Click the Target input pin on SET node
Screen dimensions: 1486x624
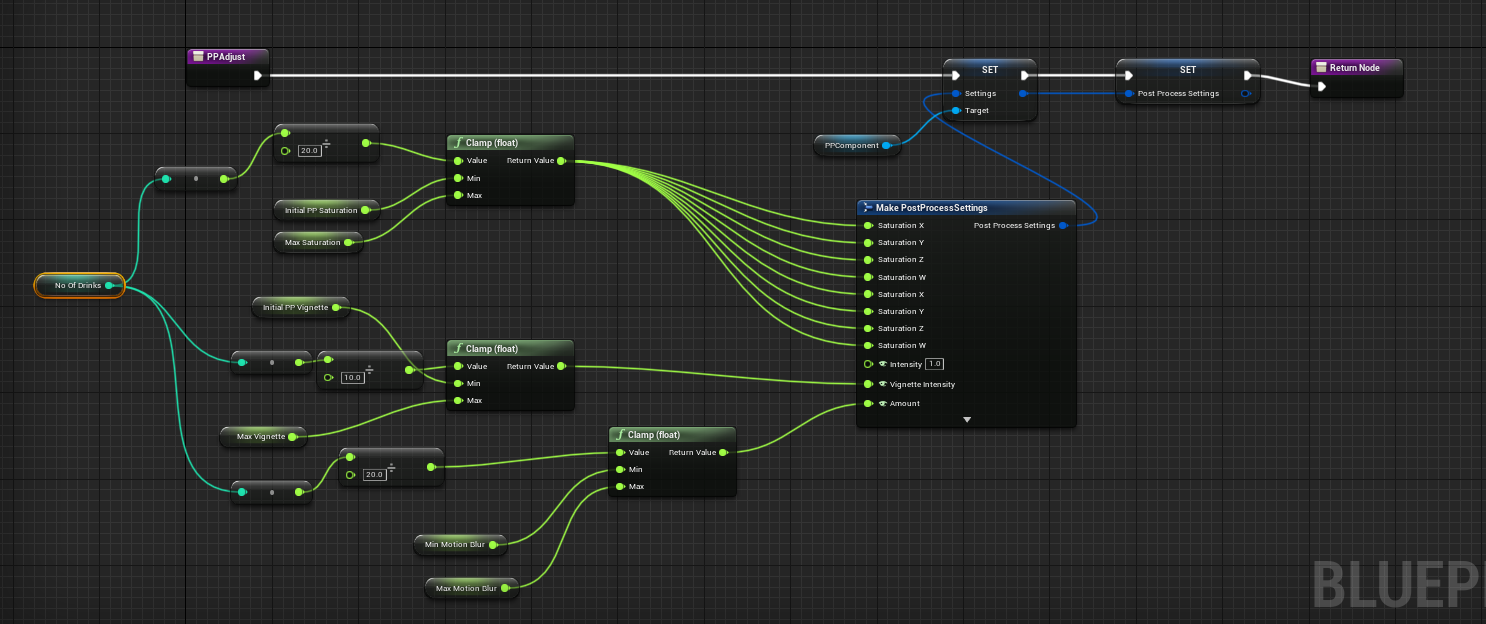[x=956, y=111]
